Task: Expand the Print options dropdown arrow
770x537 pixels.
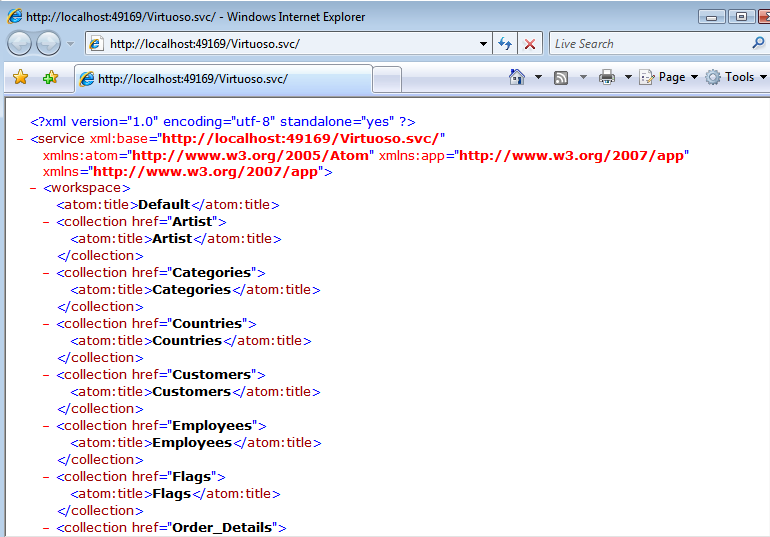Action: pos(628,77)
